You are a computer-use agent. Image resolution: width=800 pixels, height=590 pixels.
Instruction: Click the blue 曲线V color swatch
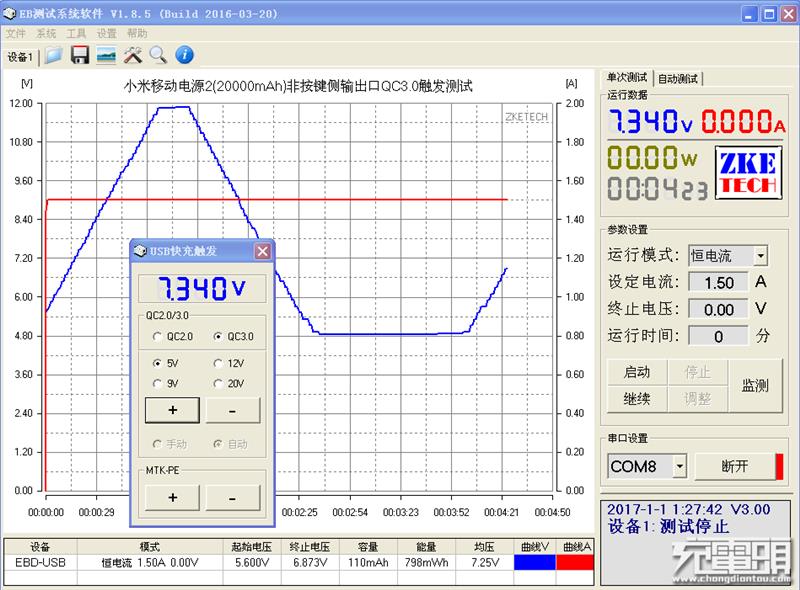point(534,562)
